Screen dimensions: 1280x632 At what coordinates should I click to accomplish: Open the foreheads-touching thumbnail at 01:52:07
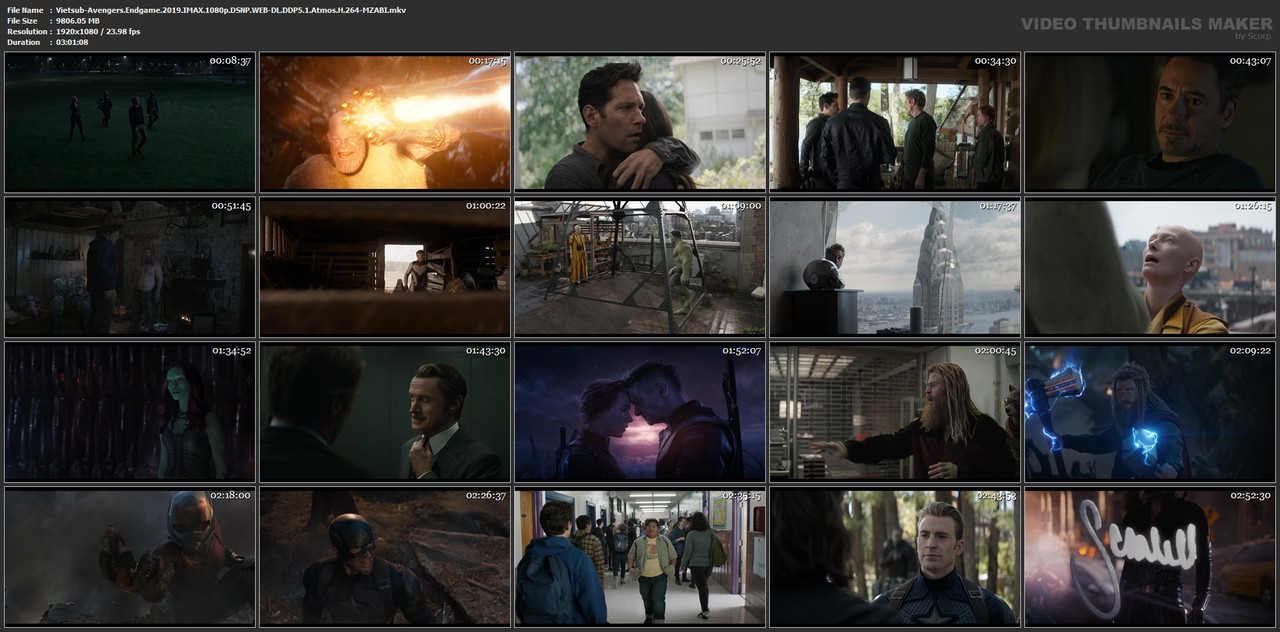640,412
